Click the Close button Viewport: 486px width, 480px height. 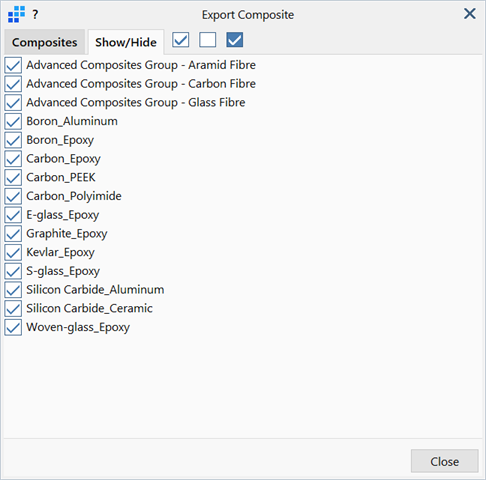(x=445, y=461)
